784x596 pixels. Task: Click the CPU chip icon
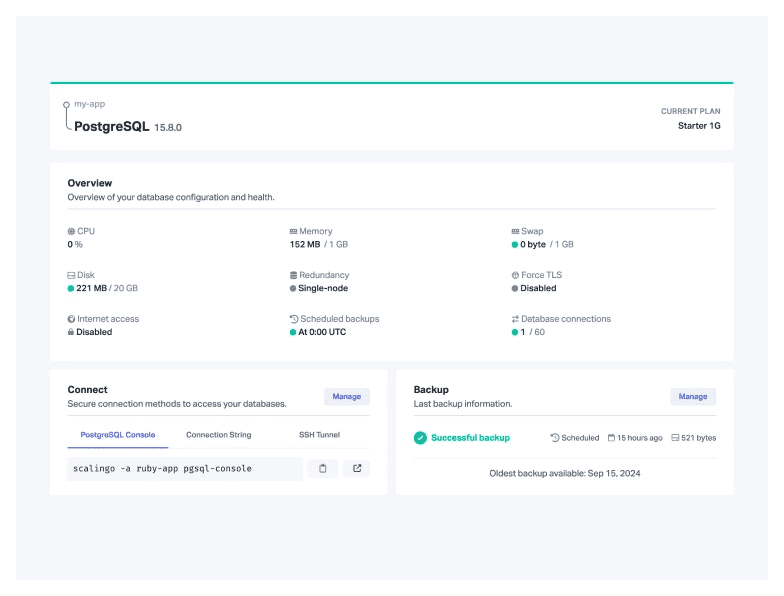pyautogui.click(x=71, y=232)
